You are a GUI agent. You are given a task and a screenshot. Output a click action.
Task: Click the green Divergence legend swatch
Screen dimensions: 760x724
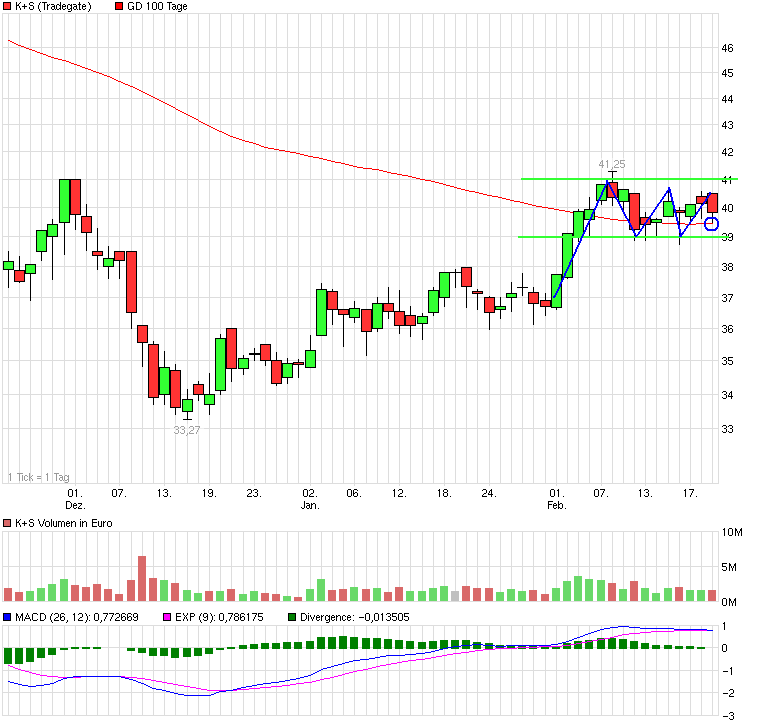pyautogui.click(x=292, y=617)
